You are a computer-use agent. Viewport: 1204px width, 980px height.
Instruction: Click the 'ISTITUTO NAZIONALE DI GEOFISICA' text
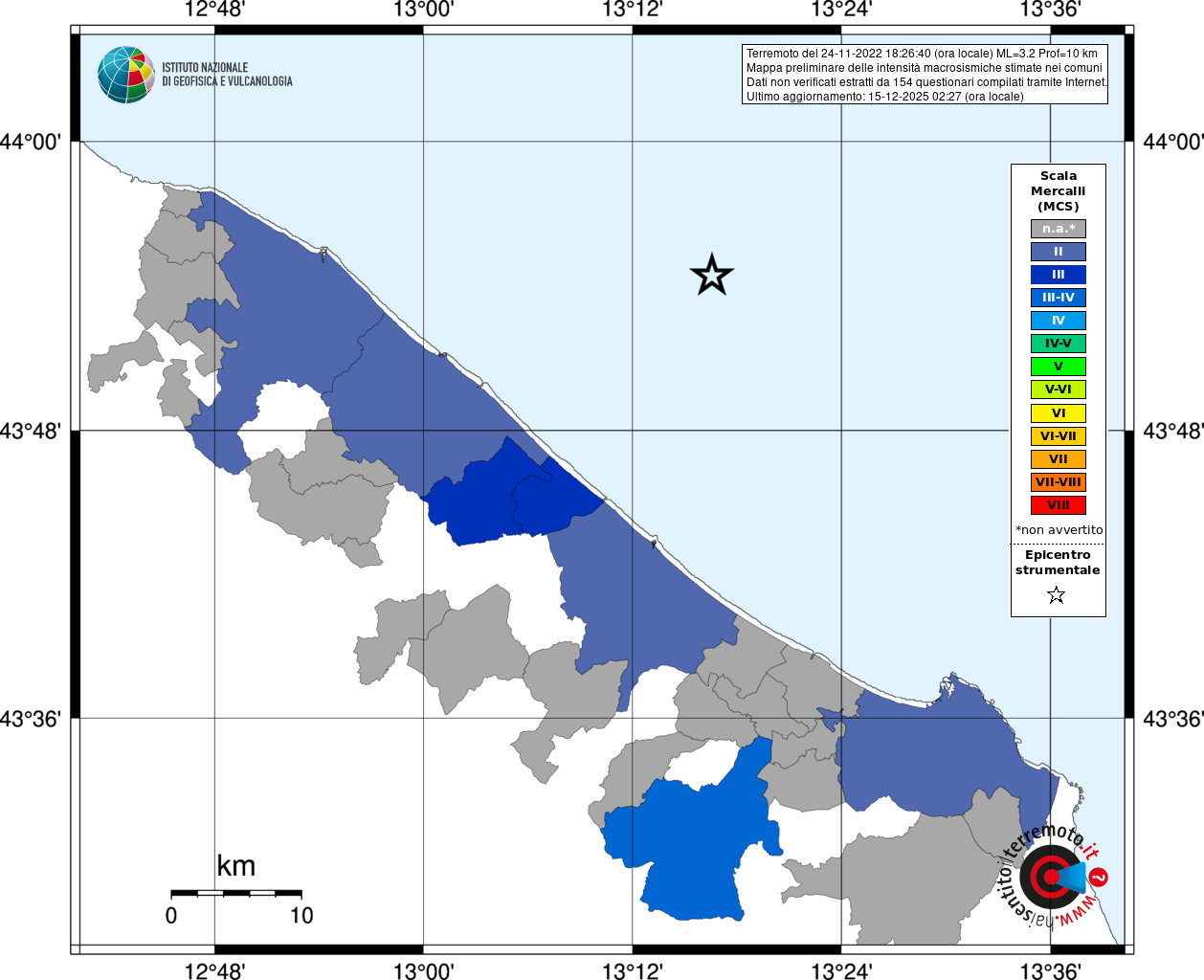pos(227,75)
